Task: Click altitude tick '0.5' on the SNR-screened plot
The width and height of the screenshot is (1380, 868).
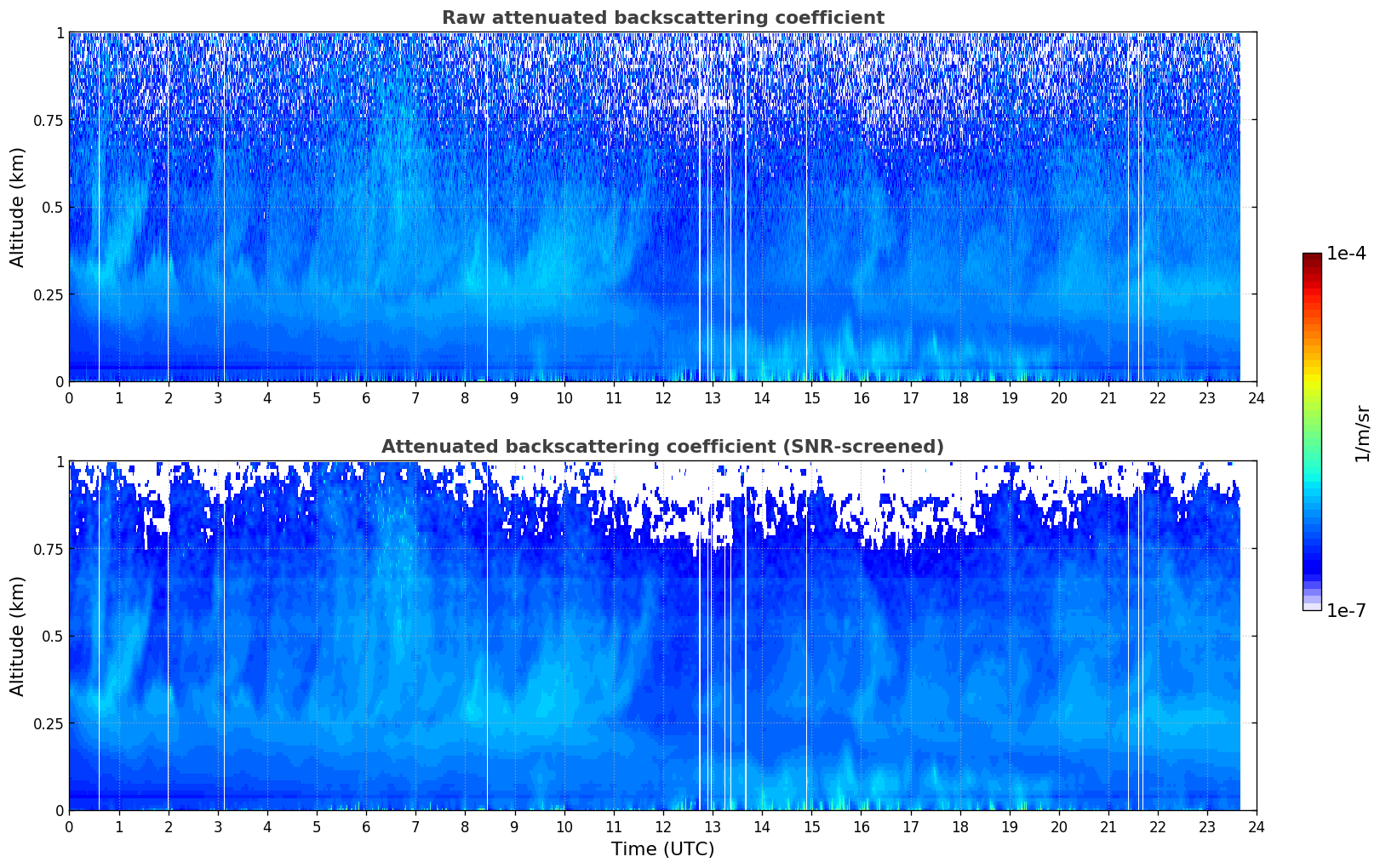Action: point(54,637)
